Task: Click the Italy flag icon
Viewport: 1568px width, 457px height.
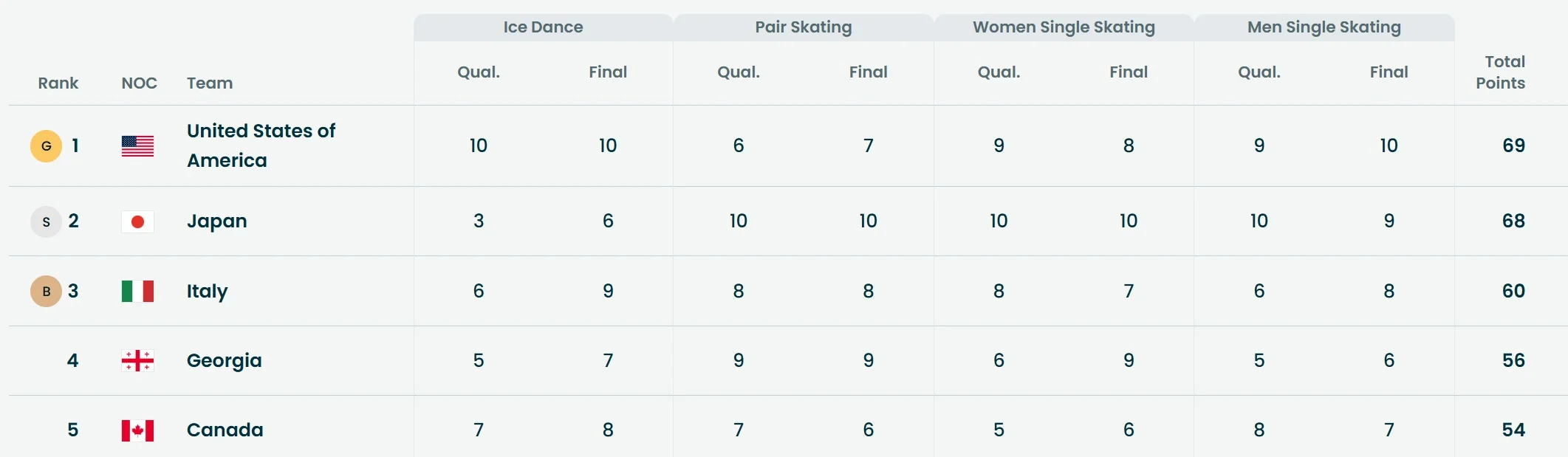Action: [137, 292]
